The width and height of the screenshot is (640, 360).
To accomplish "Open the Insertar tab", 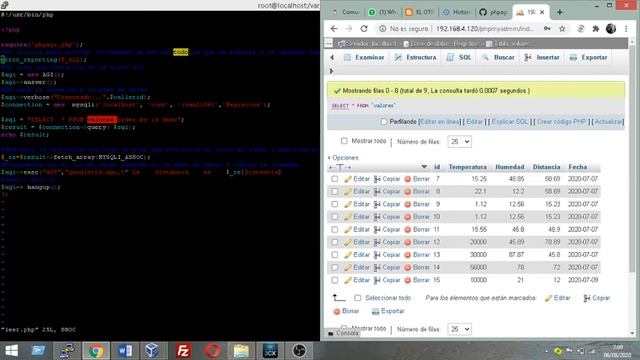I will pos(542,58).
